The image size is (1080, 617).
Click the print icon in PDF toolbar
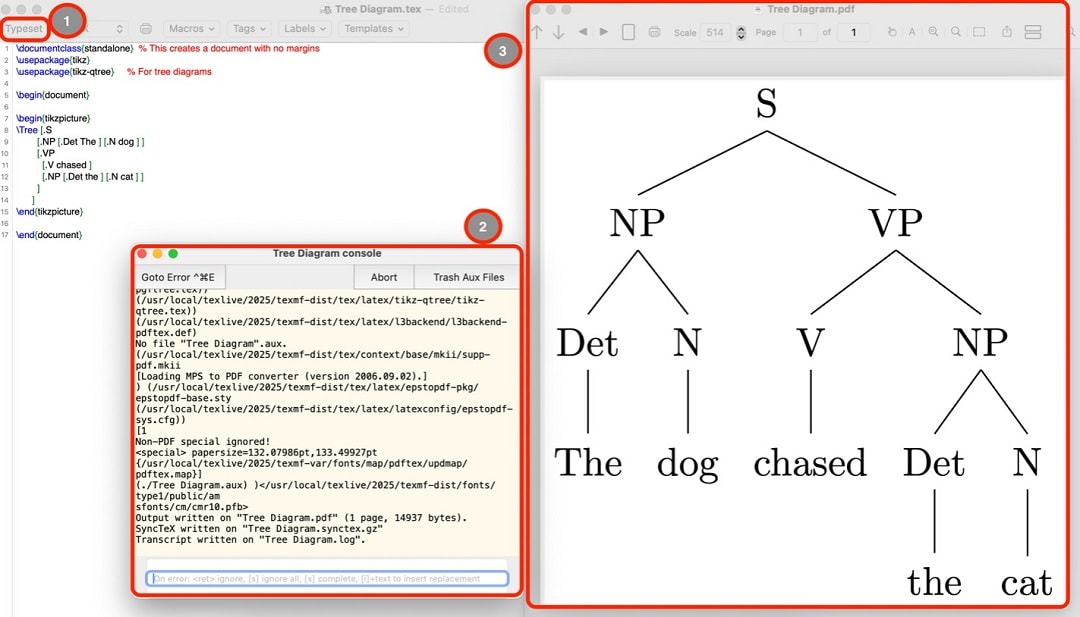point(654,32)
